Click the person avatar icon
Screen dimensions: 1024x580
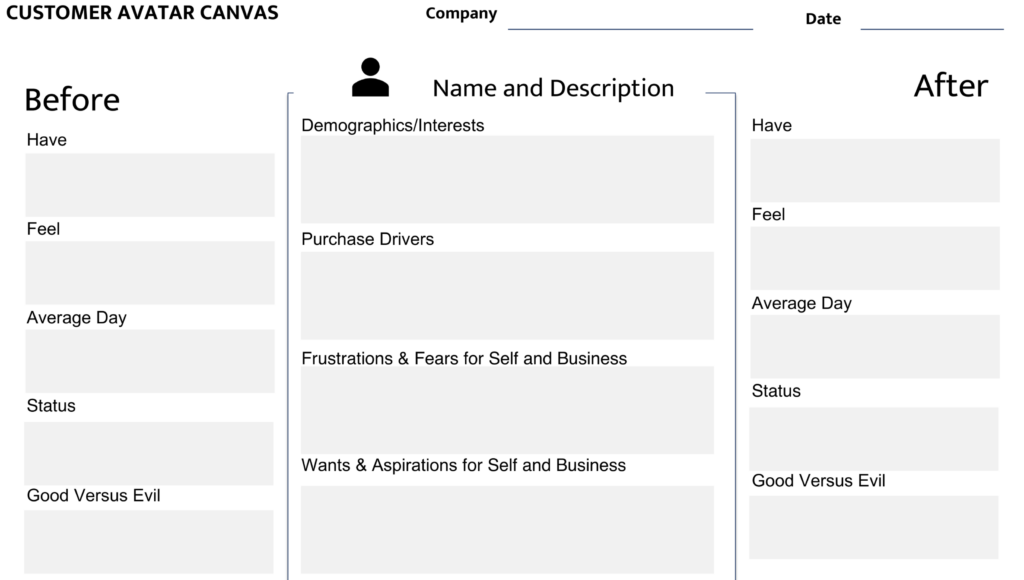[x=370, y=78]
